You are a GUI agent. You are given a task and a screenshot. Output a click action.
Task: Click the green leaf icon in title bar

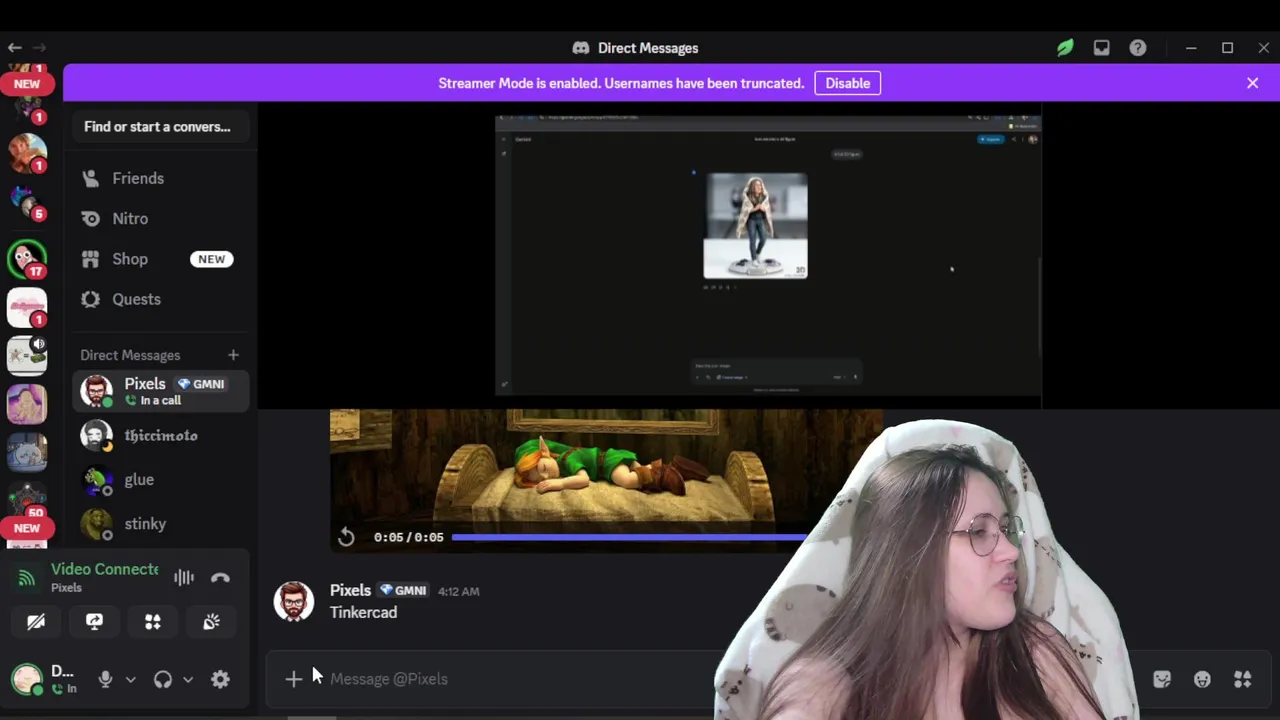(1065, 48)
